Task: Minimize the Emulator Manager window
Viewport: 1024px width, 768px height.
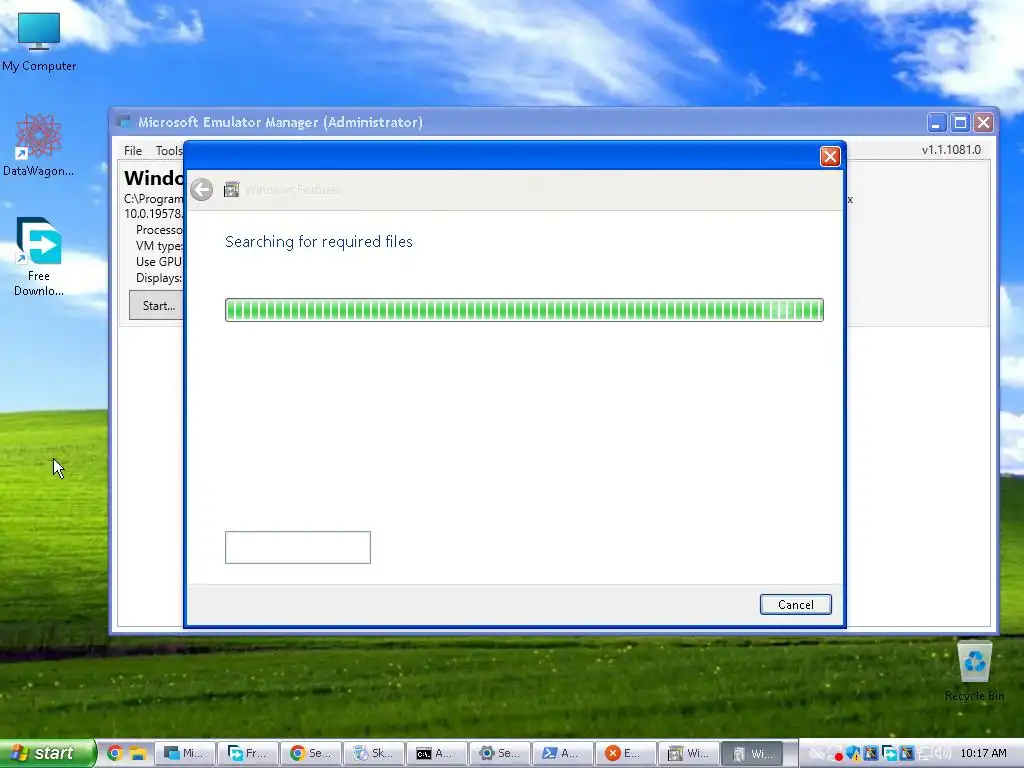Action: [936, 122]
